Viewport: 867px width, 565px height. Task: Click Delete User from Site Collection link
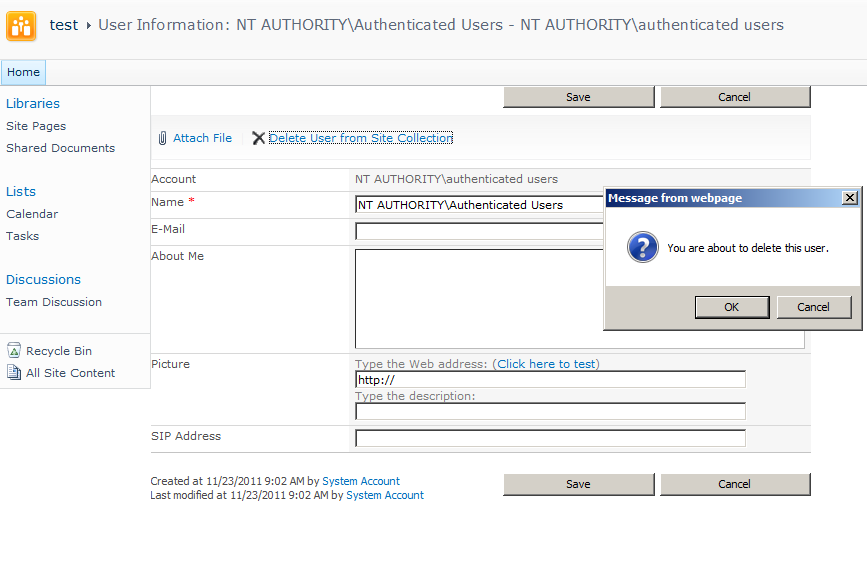[361, 138]
